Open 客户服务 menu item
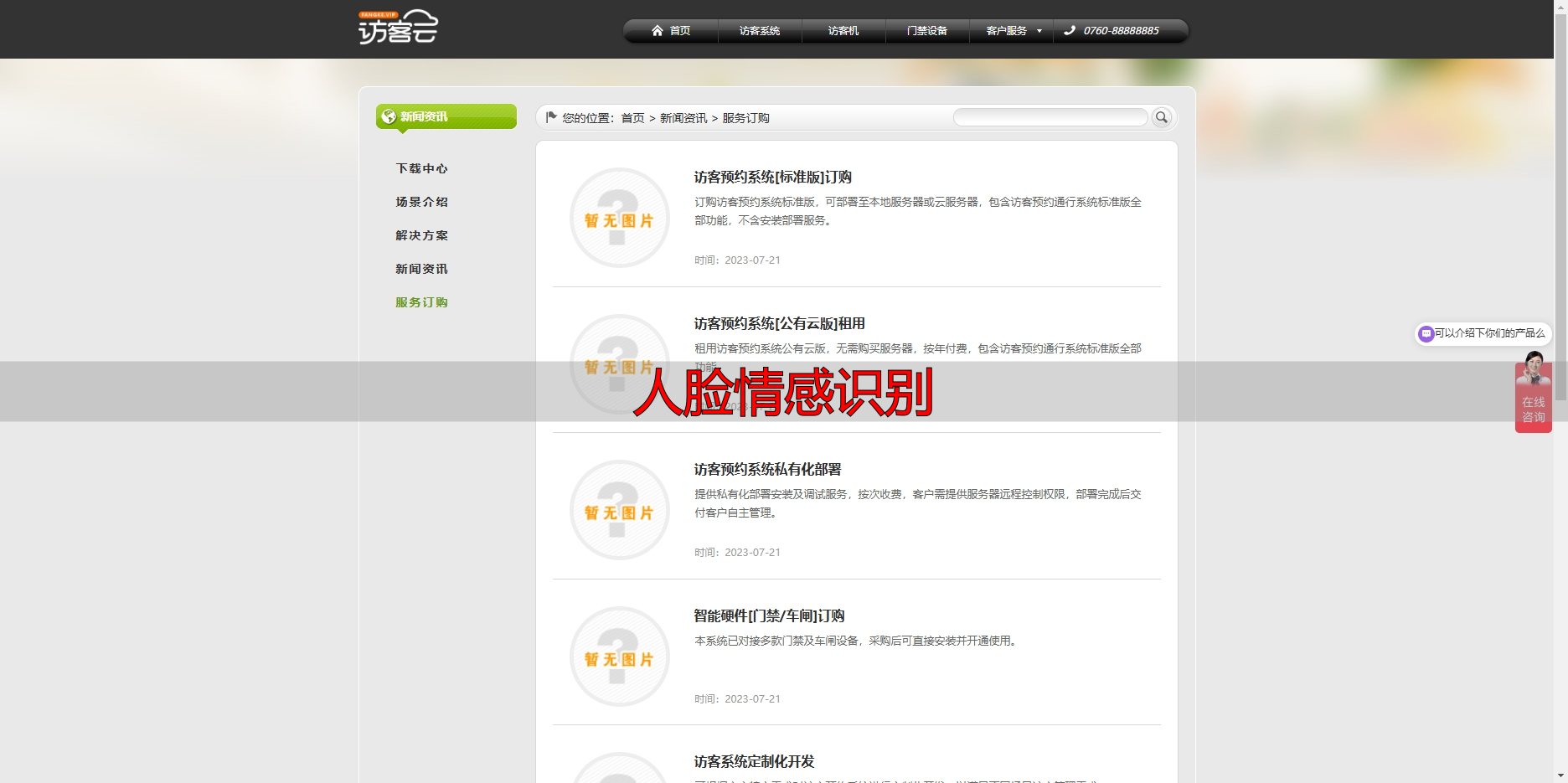Screen dimensions: 1568x783 coord(1007,31)
